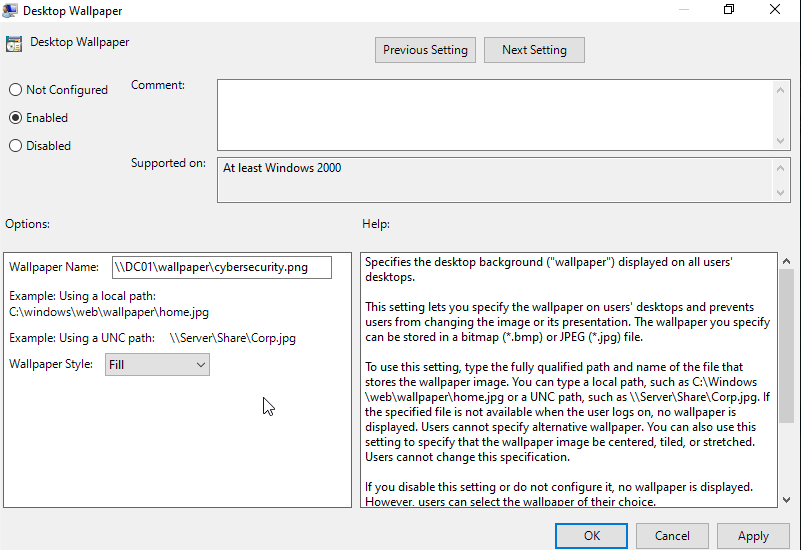Click Supported on box scroll up arrow
Viewport: 801px width, 550px height.
click(780, 168)
